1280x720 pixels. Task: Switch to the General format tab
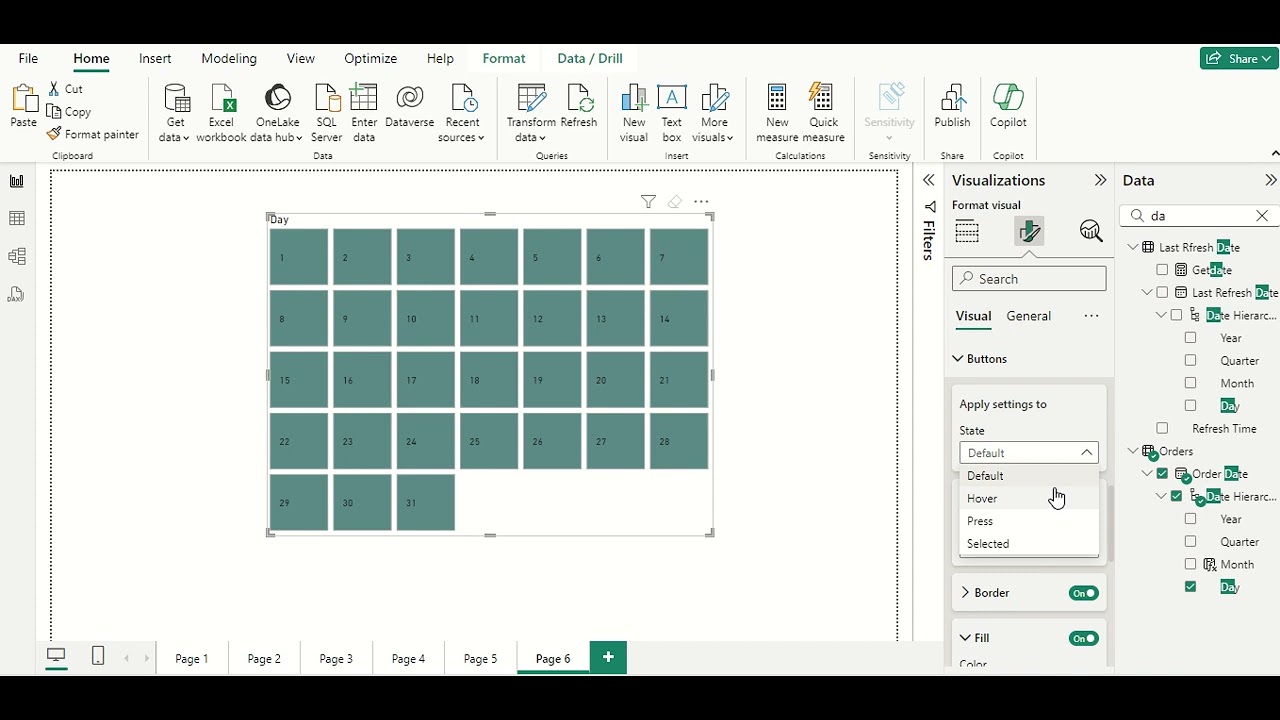pos(1028,316)
